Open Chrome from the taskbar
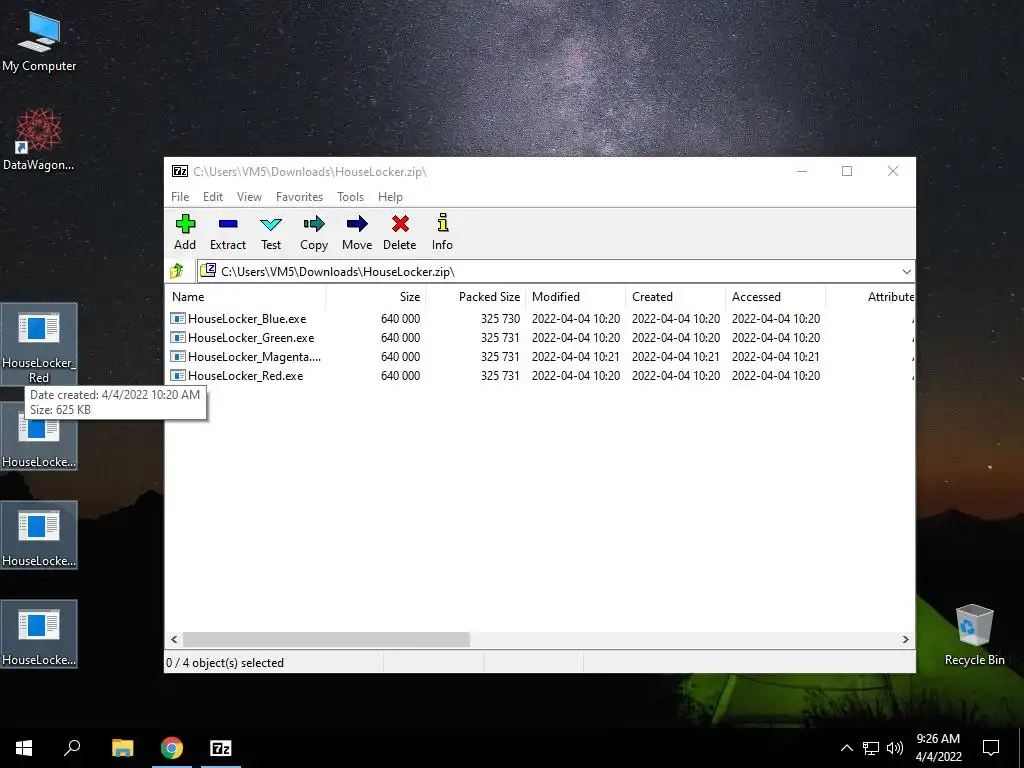The height and width of the screenshot is (768, 1024). coord(172,748)
